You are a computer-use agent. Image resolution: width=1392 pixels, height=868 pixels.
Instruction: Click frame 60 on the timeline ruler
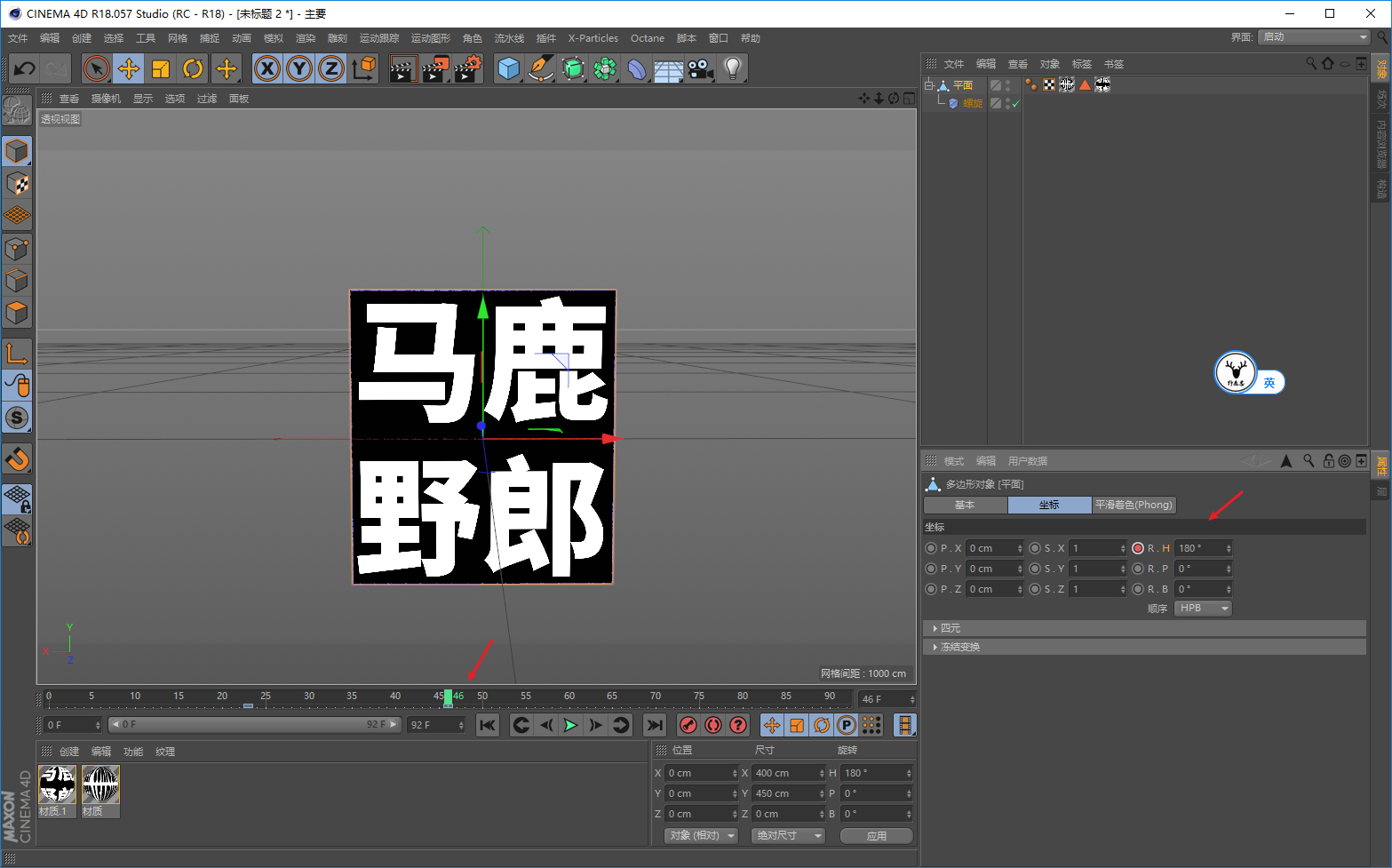[569, 697]
